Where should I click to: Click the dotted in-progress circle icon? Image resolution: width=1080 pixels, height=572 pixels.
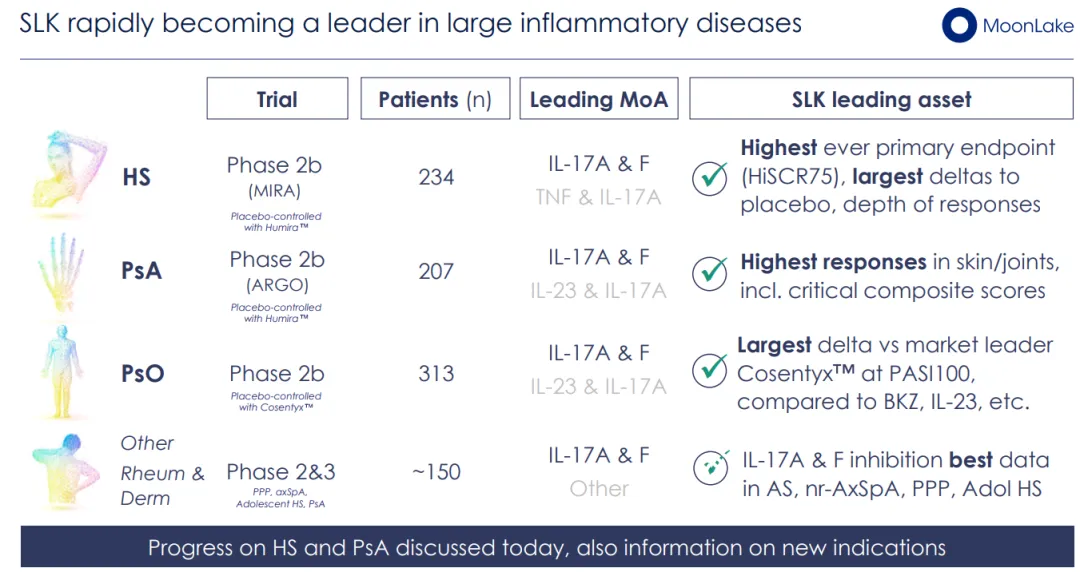pos(710,469)
